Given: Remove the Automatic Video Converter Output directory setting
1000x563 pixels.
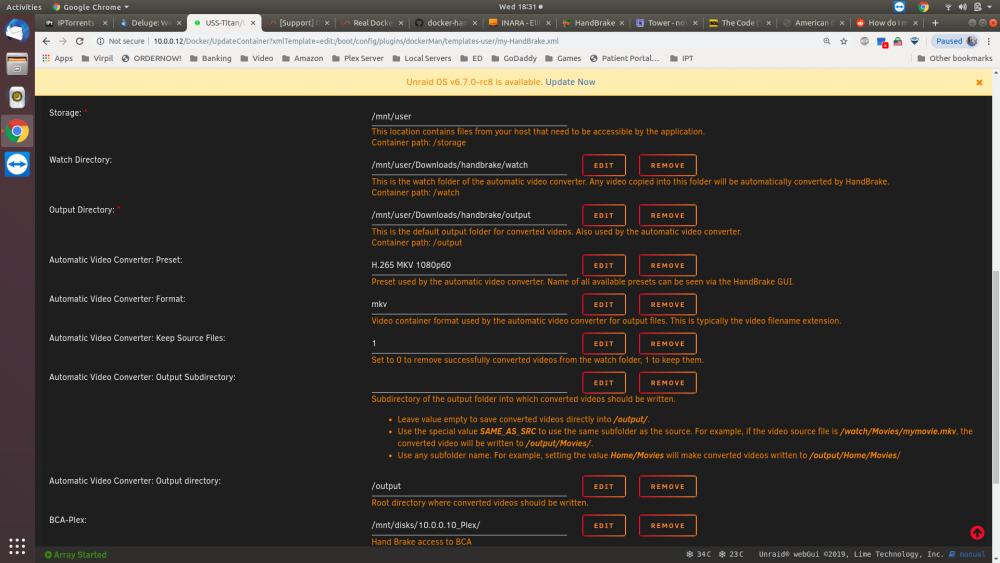Looking at the screenshot, I should coord(667,486).
